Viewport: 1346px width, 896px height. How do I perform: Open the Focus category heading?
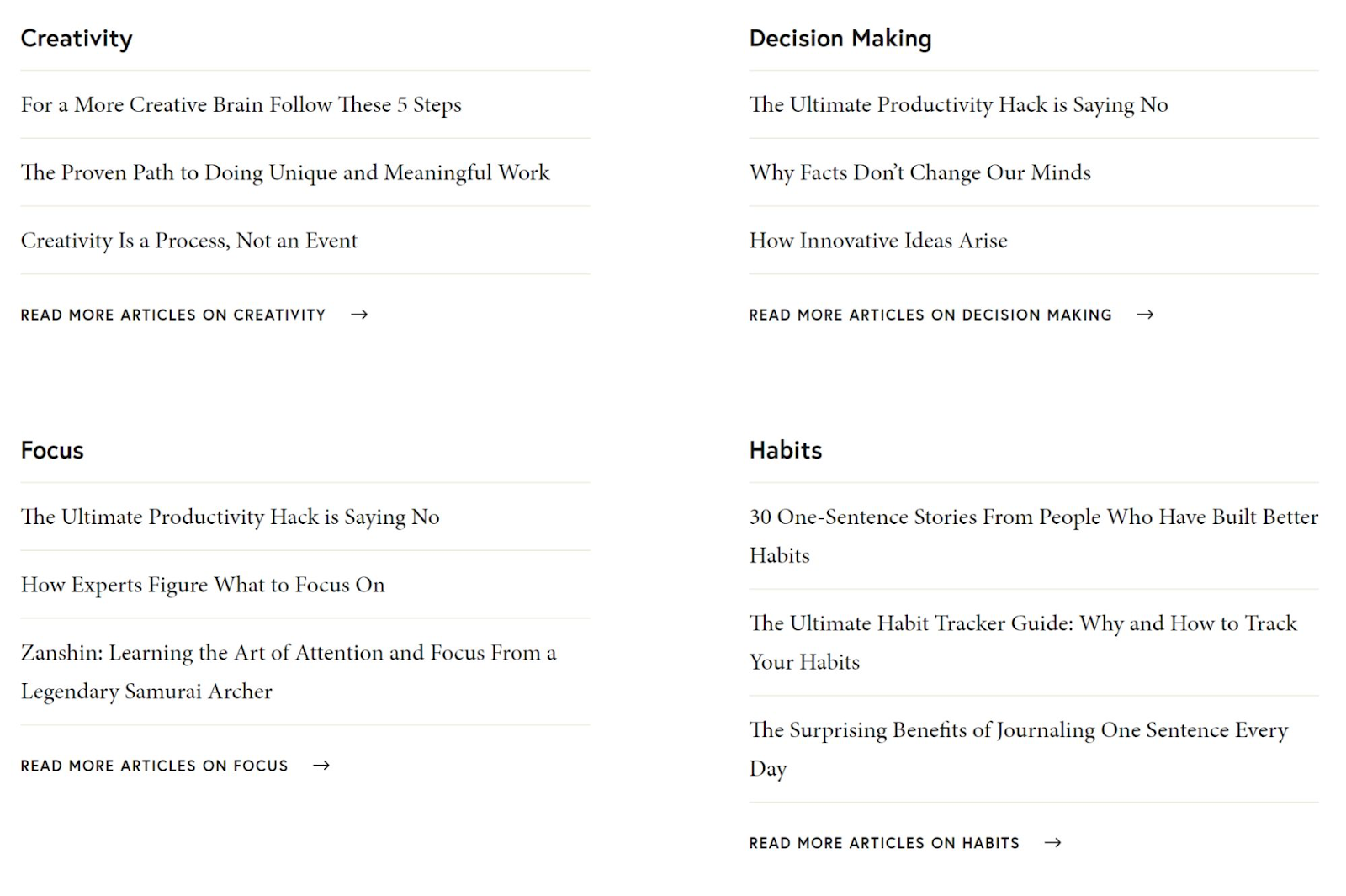(51, 450)
